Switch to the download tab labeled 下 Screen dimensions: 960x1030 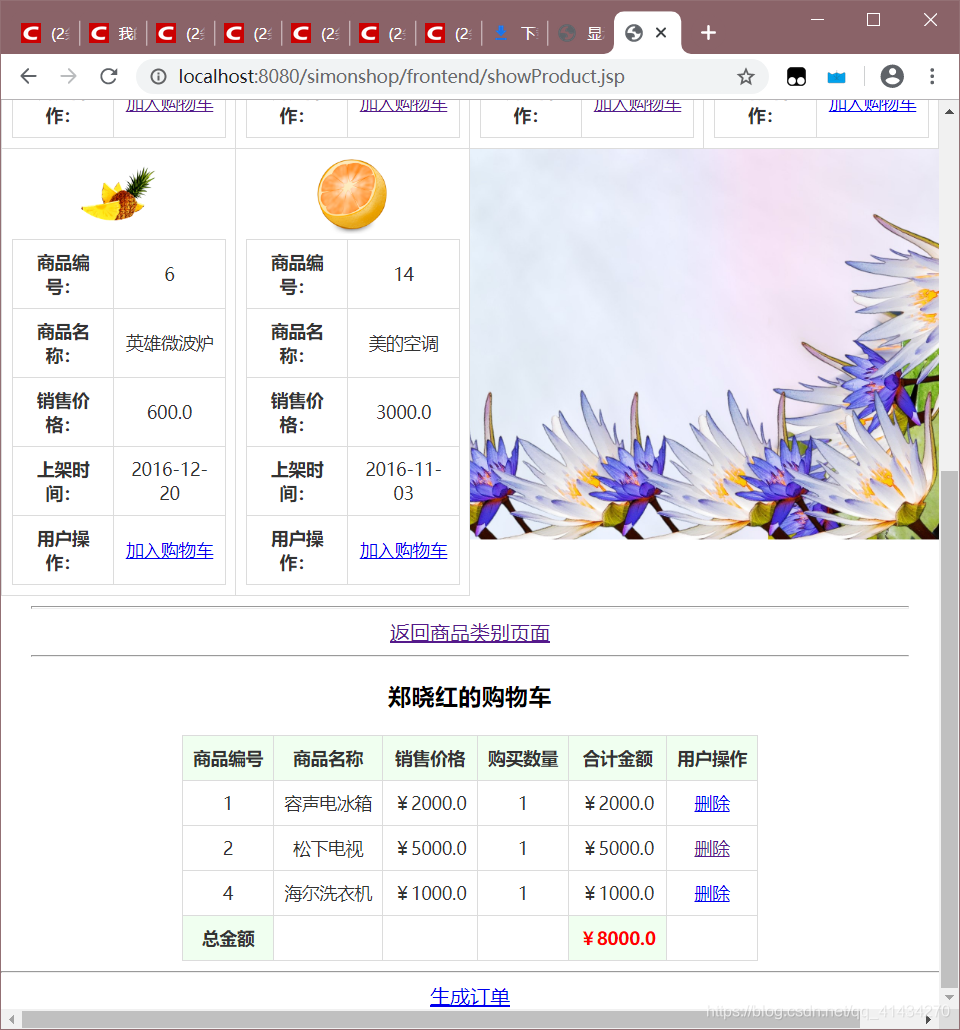(x=516, y=34)
